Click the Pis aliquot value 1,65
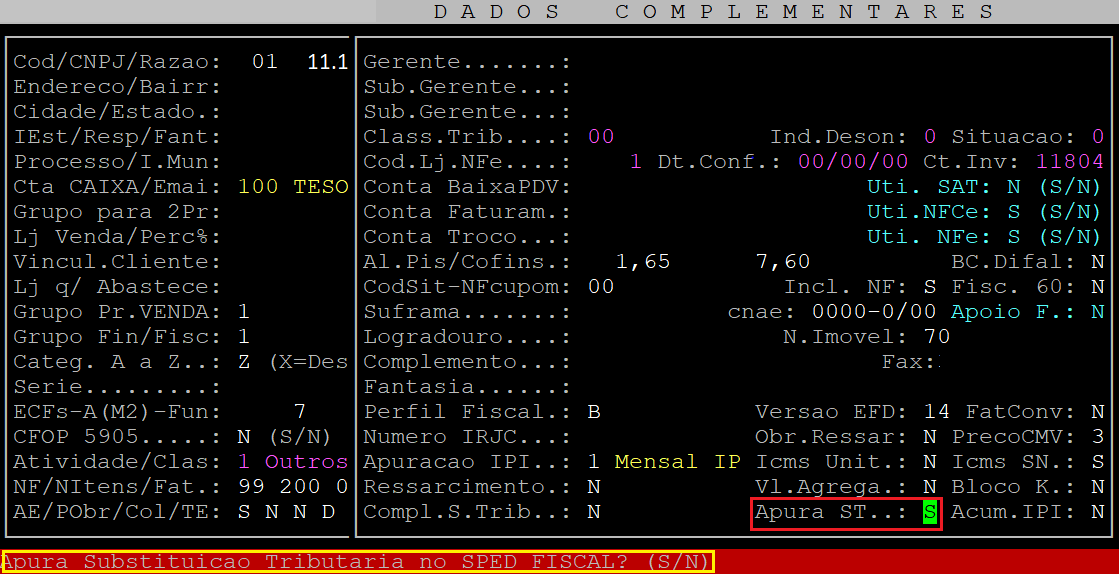The height and width of the screenshot is (574, 1119). pyautogui.click(x=642, y=262)
